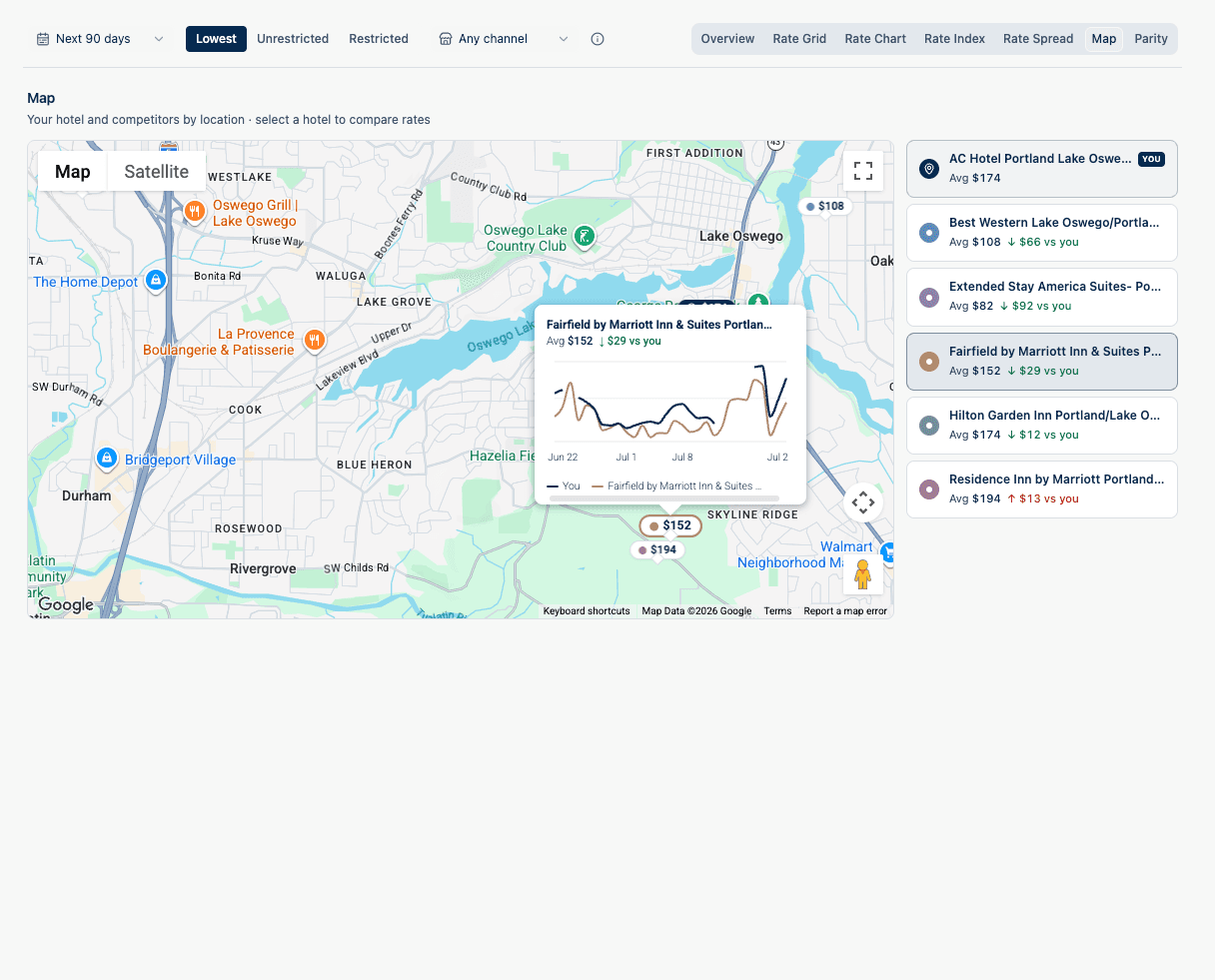Open Keyboard shortcuts for the map

click(587, 611)
